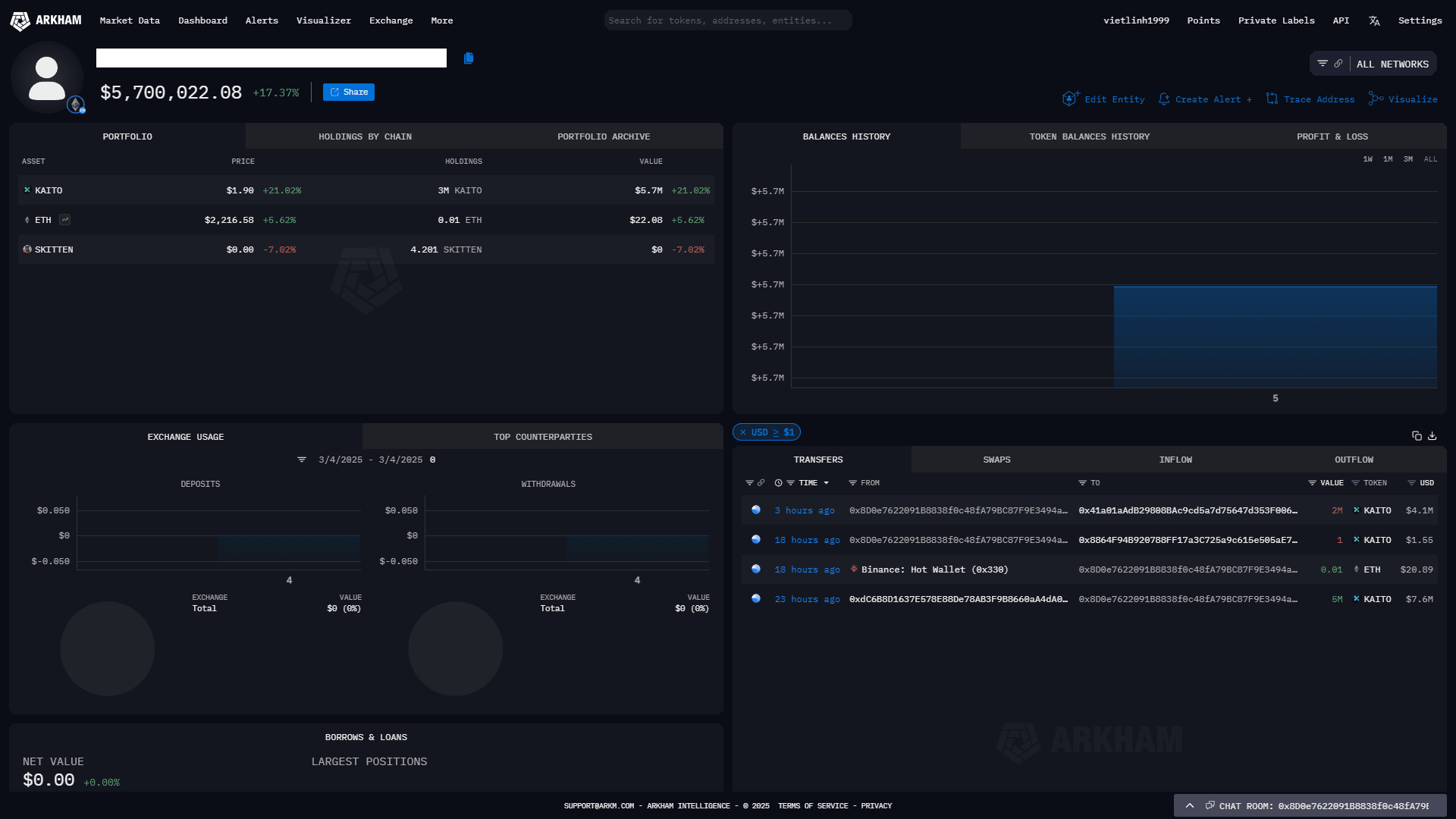Open the Visualizer page

[324, 20]
